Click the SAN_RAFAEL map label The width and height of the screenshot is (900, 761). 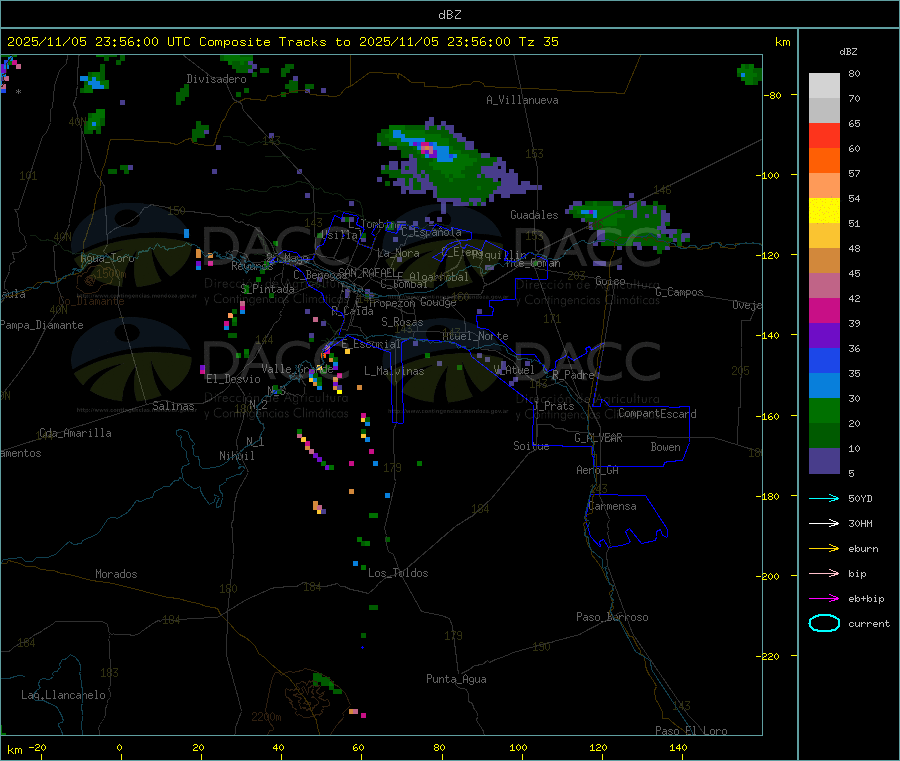click(366, 272)
